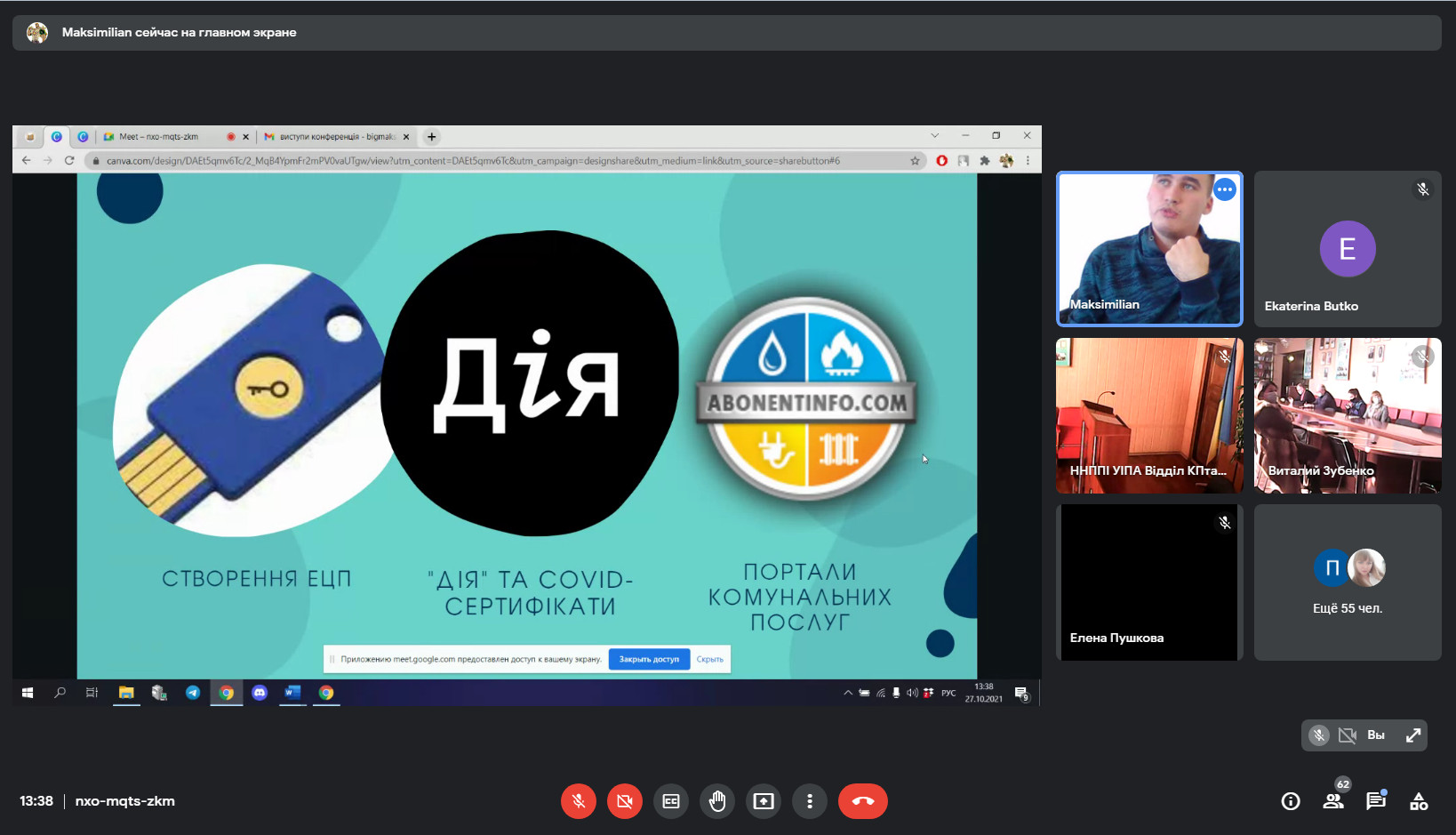Show hidden system tray icons
Image resolution: width=1456 pixels, height=835 pixels.
pos(848,693)
